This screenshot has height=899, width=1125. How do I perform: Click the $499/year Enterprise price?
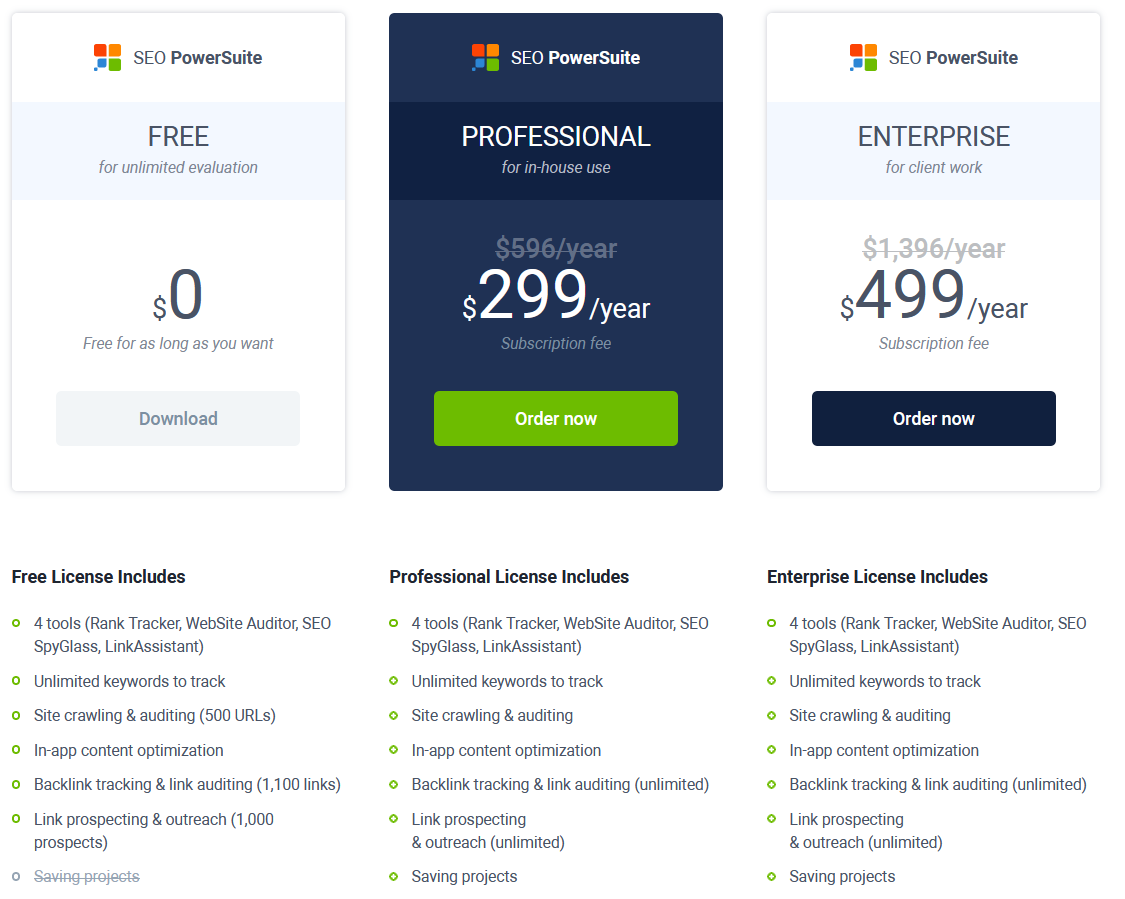[933, 297]
